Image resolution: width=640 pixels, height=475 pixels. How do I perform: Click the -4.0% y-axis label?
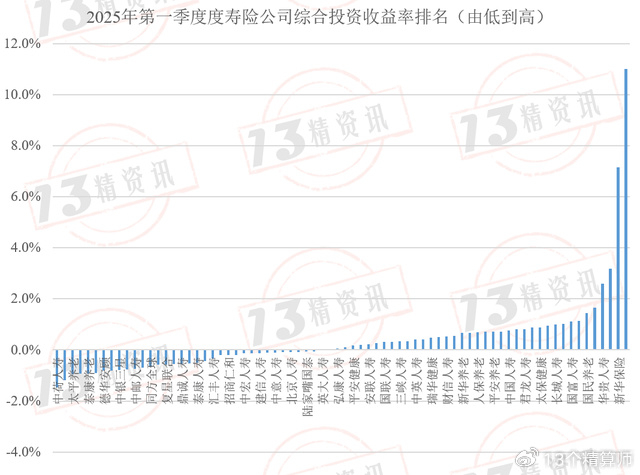point(23,452)
